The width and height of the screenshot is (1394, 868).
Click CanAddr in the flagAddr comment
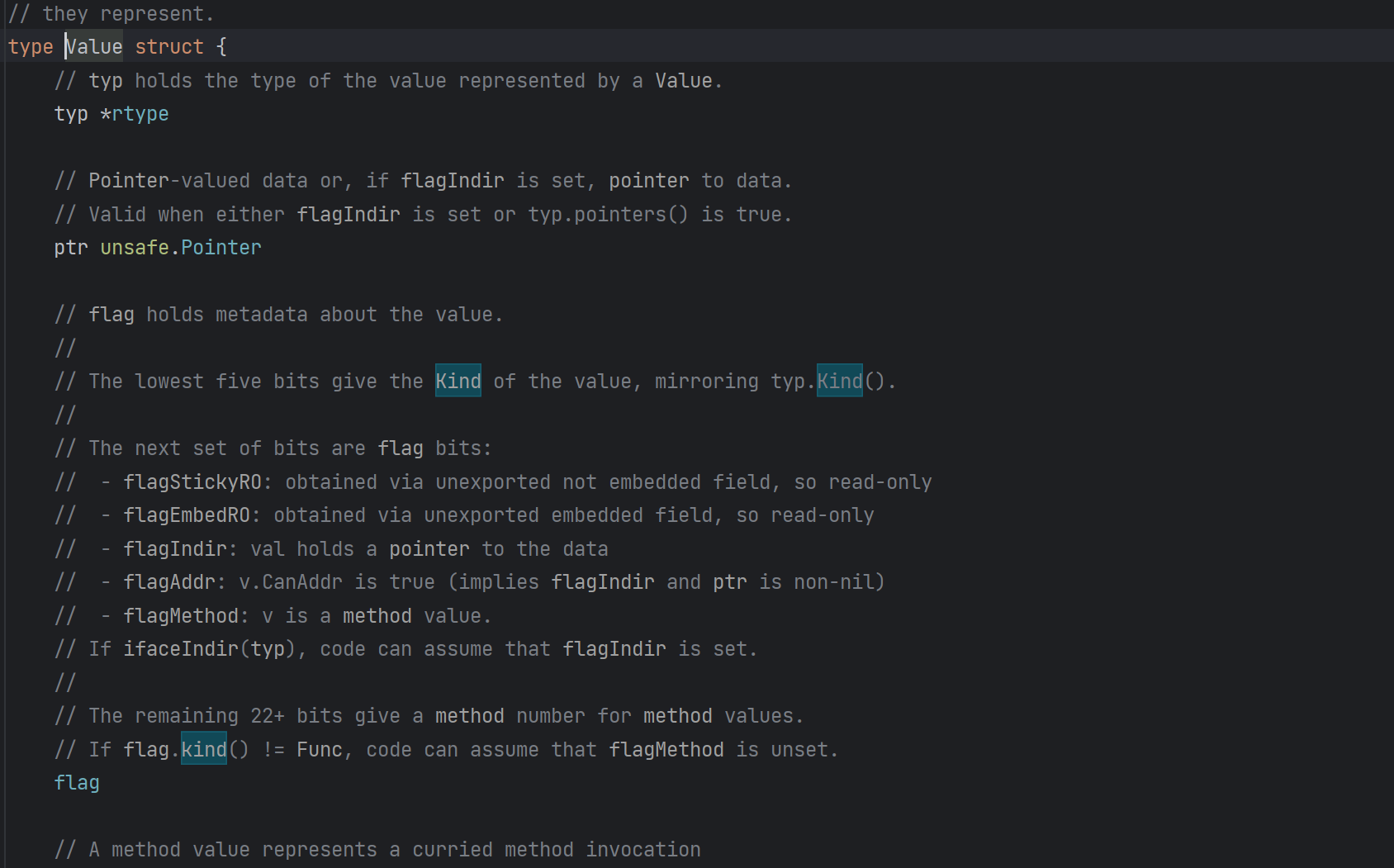[x=301, y=582]
